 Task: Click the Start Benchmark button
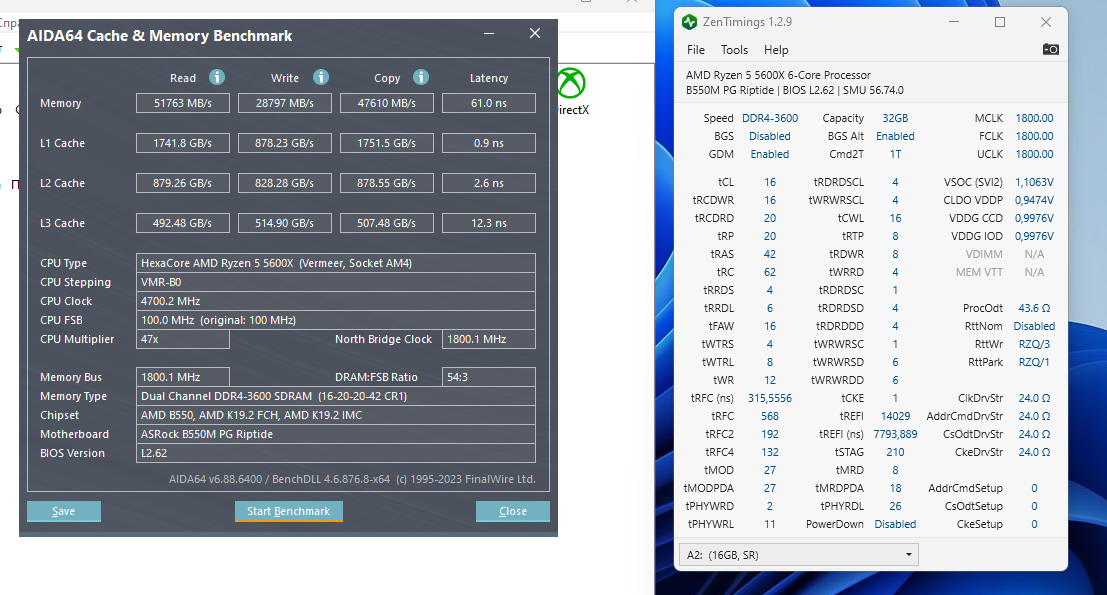[289, 511]
